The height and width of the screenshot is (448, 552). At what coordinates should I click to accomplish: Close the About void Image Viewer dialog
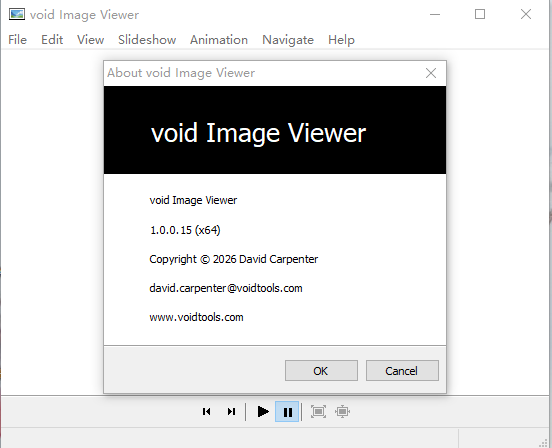click(x=431, y=73)
